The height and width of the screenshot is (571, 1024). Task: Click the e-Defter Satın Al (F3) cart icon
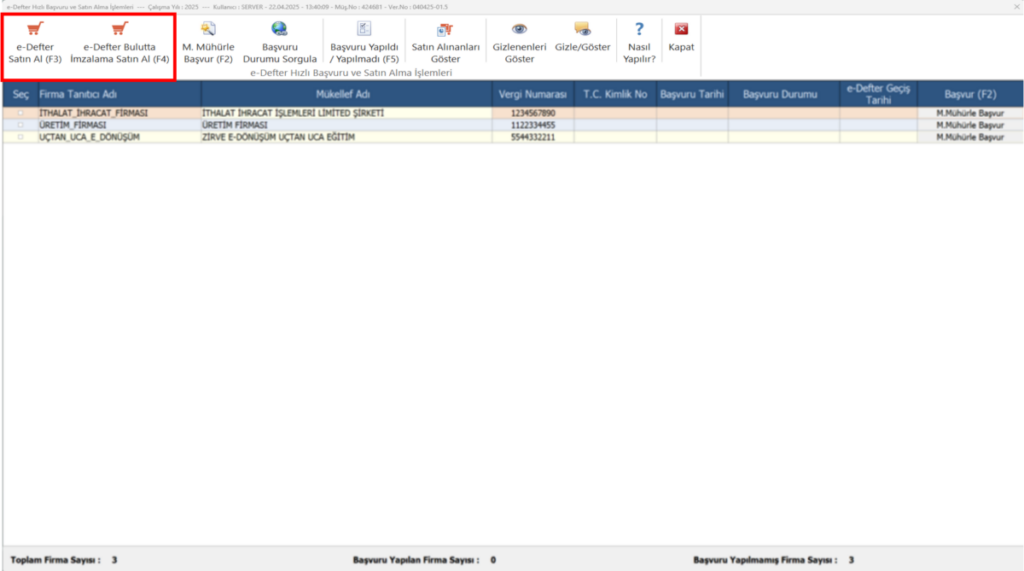click(35, 29)
